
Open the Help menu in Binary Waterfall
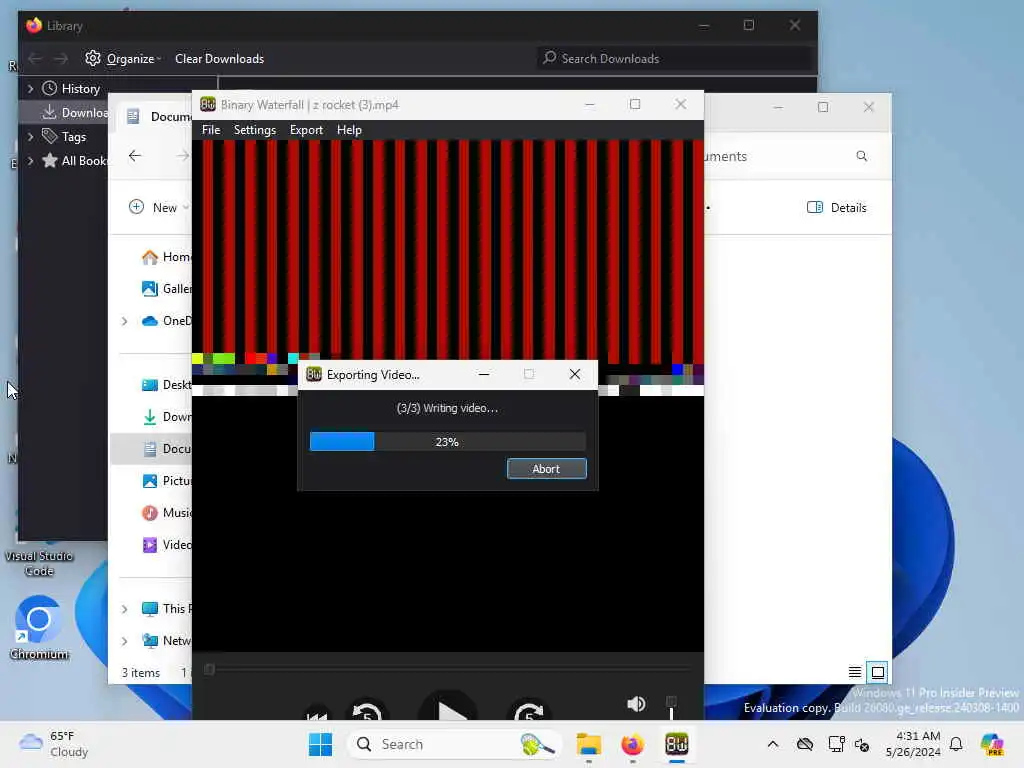tap(349, 130)
